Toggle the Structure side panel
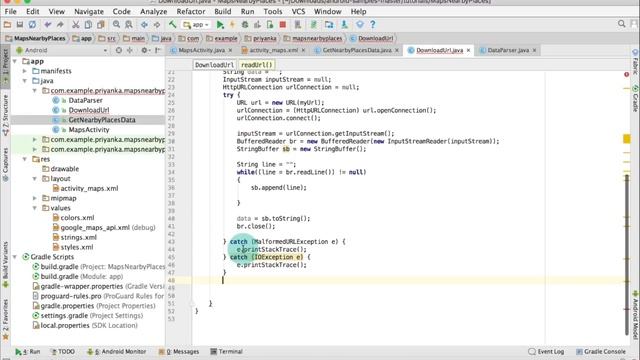640x360 pixels. click(5, 115)
